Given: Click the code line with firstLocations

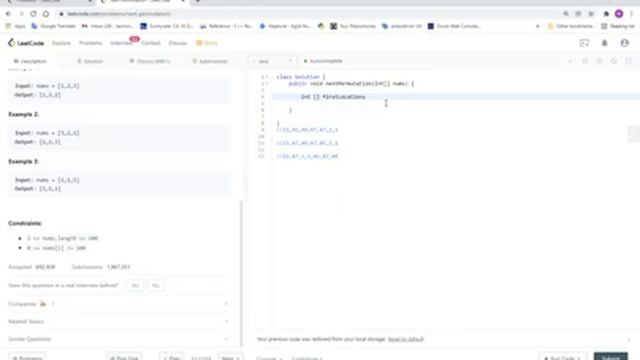Looking at the screenshot, I should point(456,97).
